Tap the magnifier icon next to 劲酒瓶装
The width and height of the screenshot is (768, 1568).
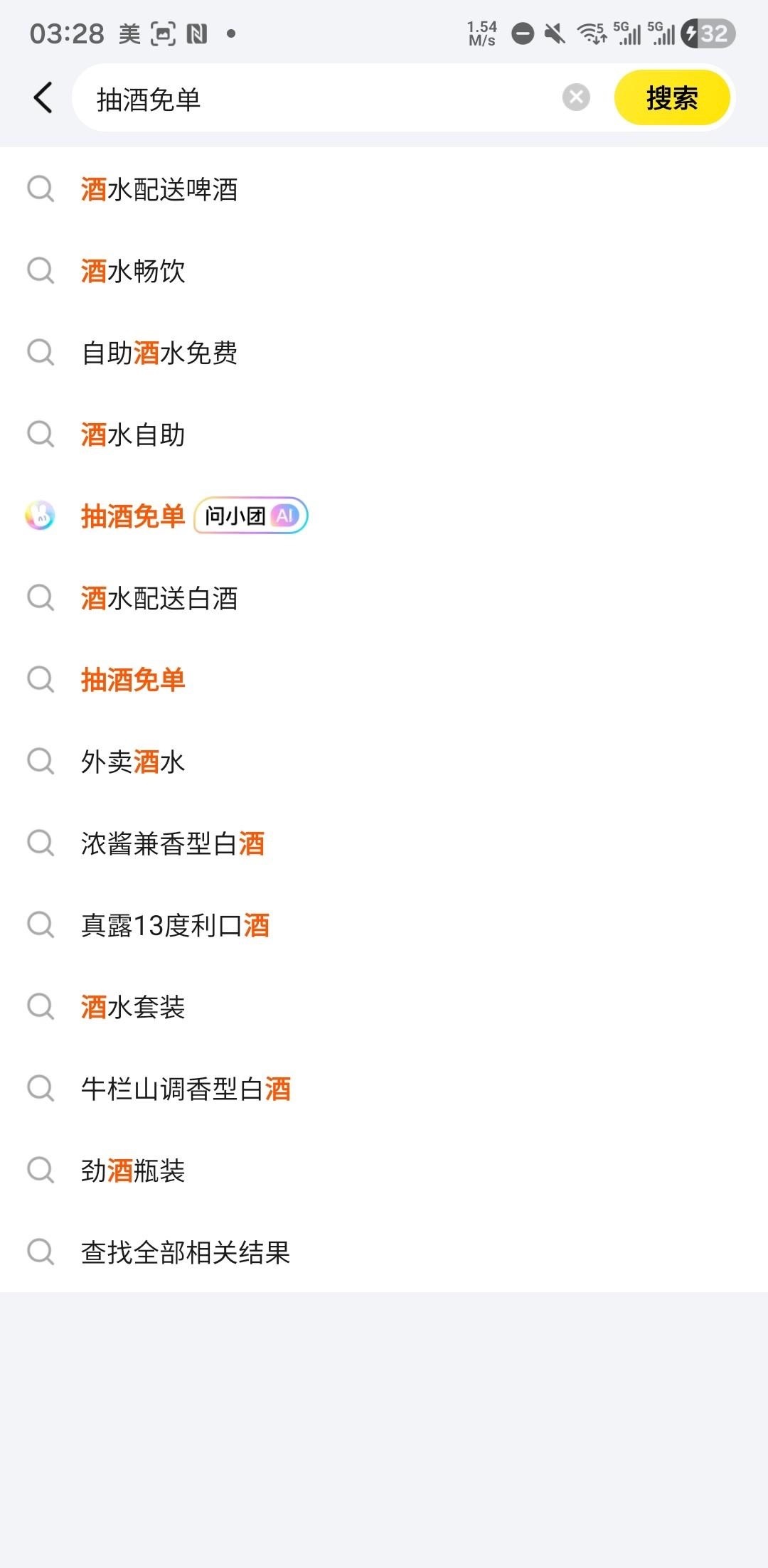[x=41, y=1170]
